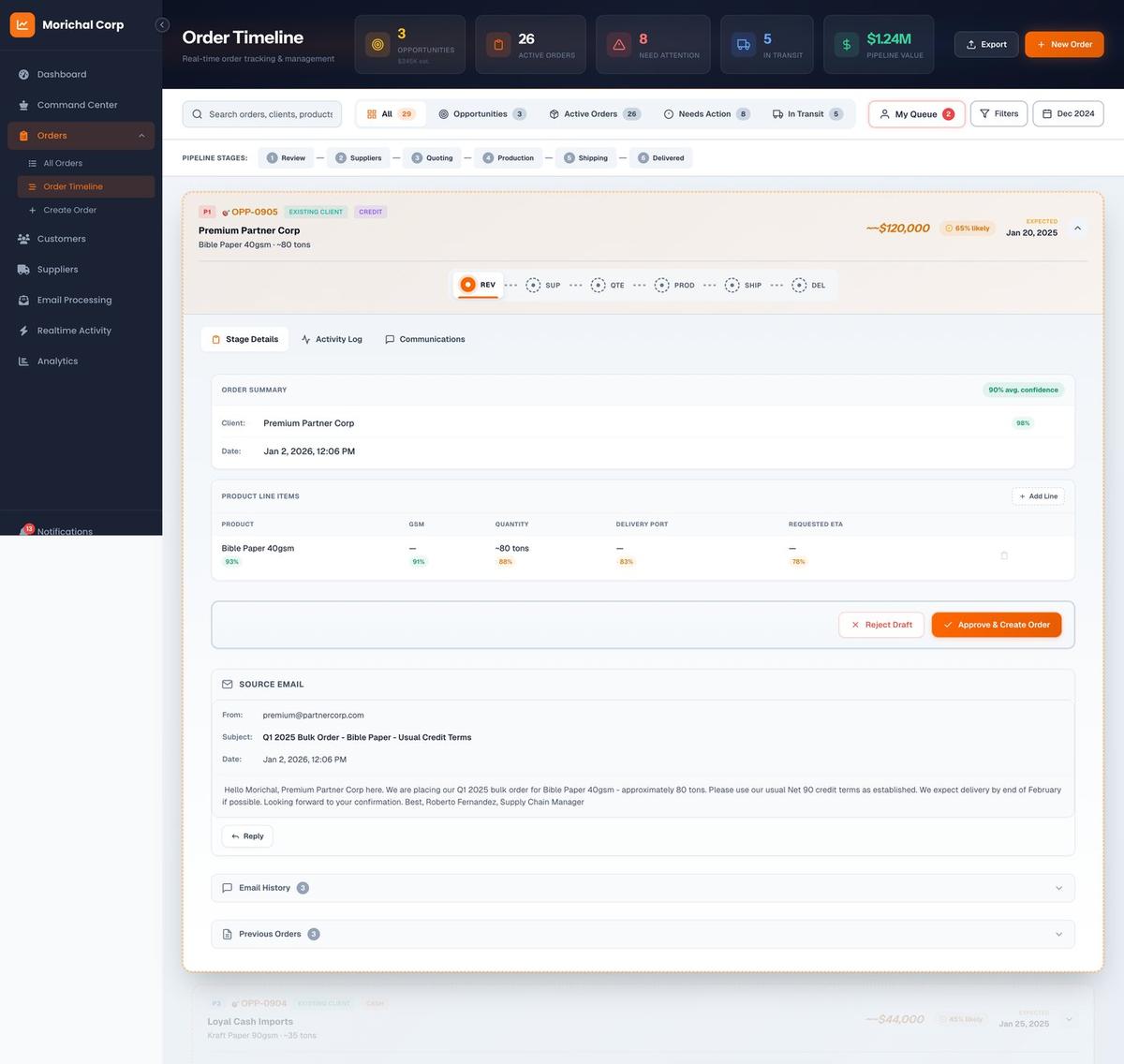Click the Notifications bell icon

point(26,530)
